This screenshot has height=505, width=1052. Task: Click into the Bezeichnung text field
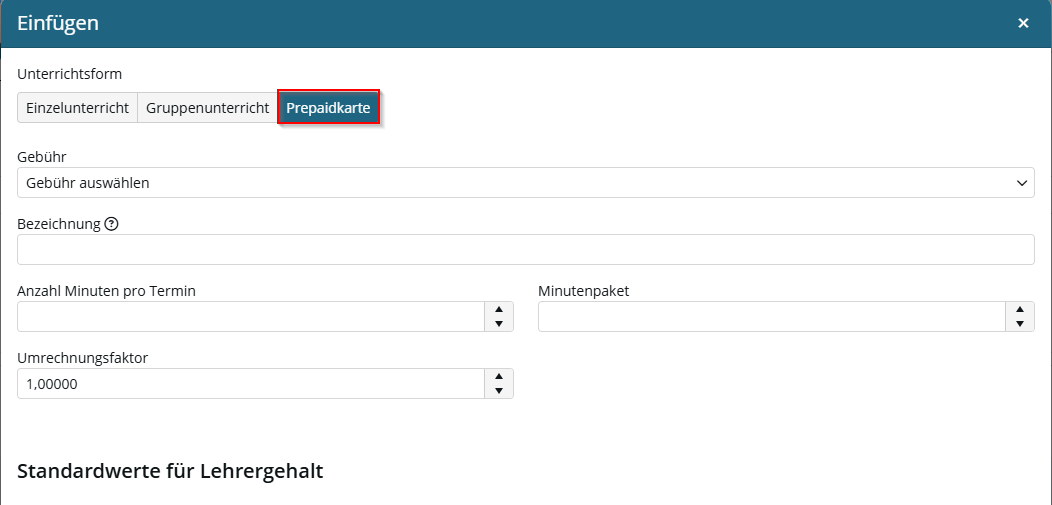[x=525, y=249]
